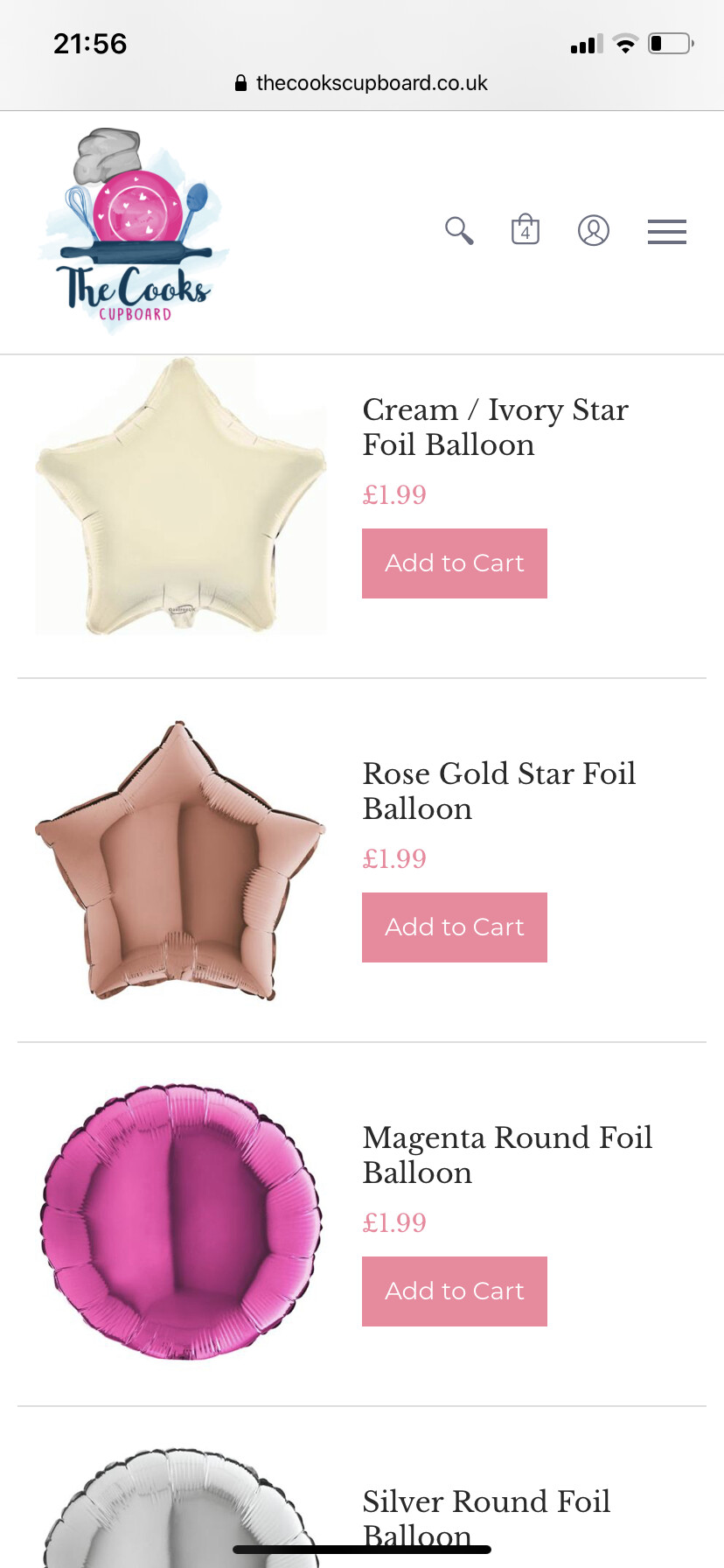Add Cream / Ivory Star Balloon to cart
This screenshot has width=724, height=1568.
(x=455, y=563)
